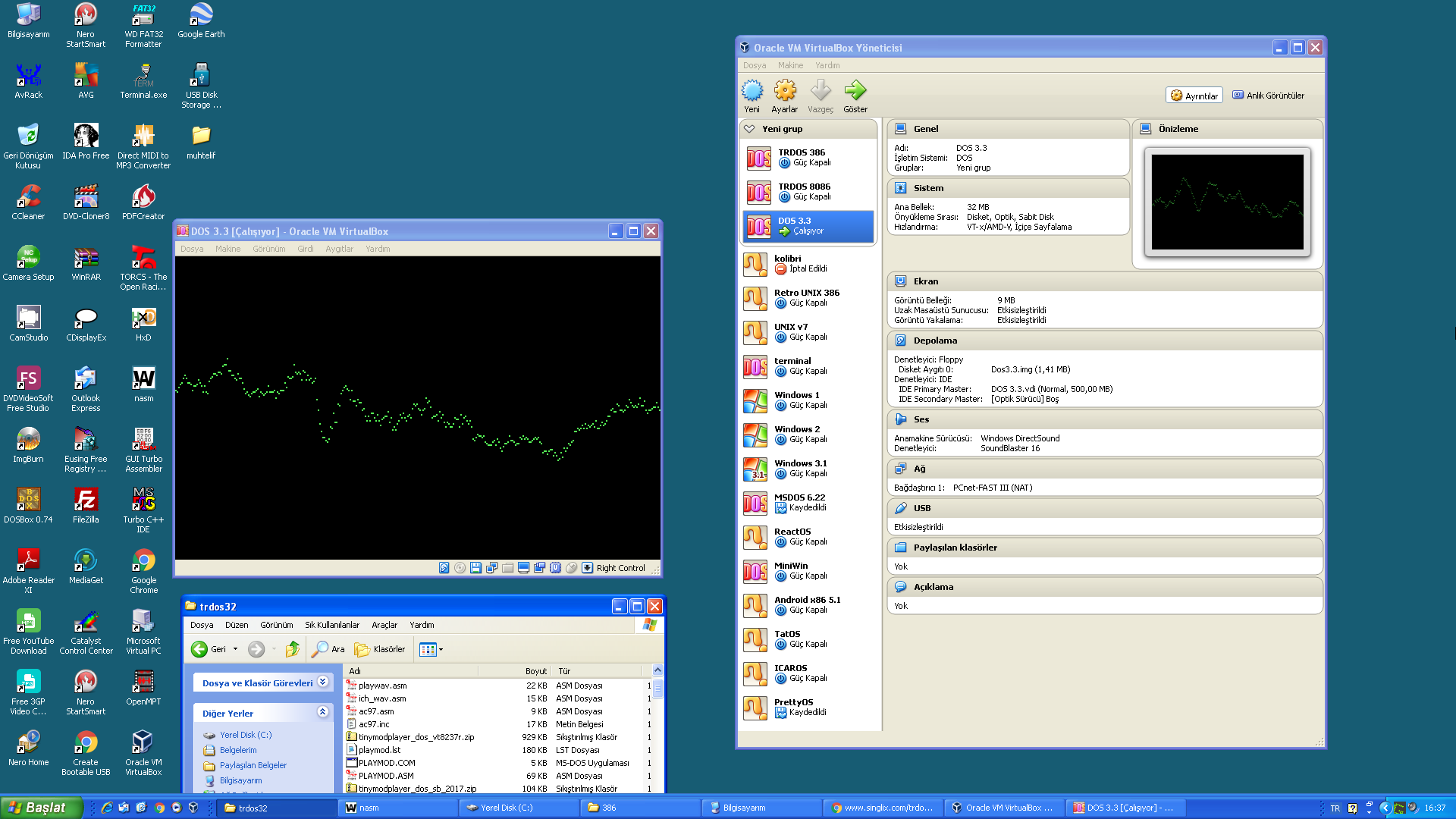Collapse the Yeni grup VM group
This screenshot has height=819, width=1456.
pyautogui.click(x=749, y=129)
